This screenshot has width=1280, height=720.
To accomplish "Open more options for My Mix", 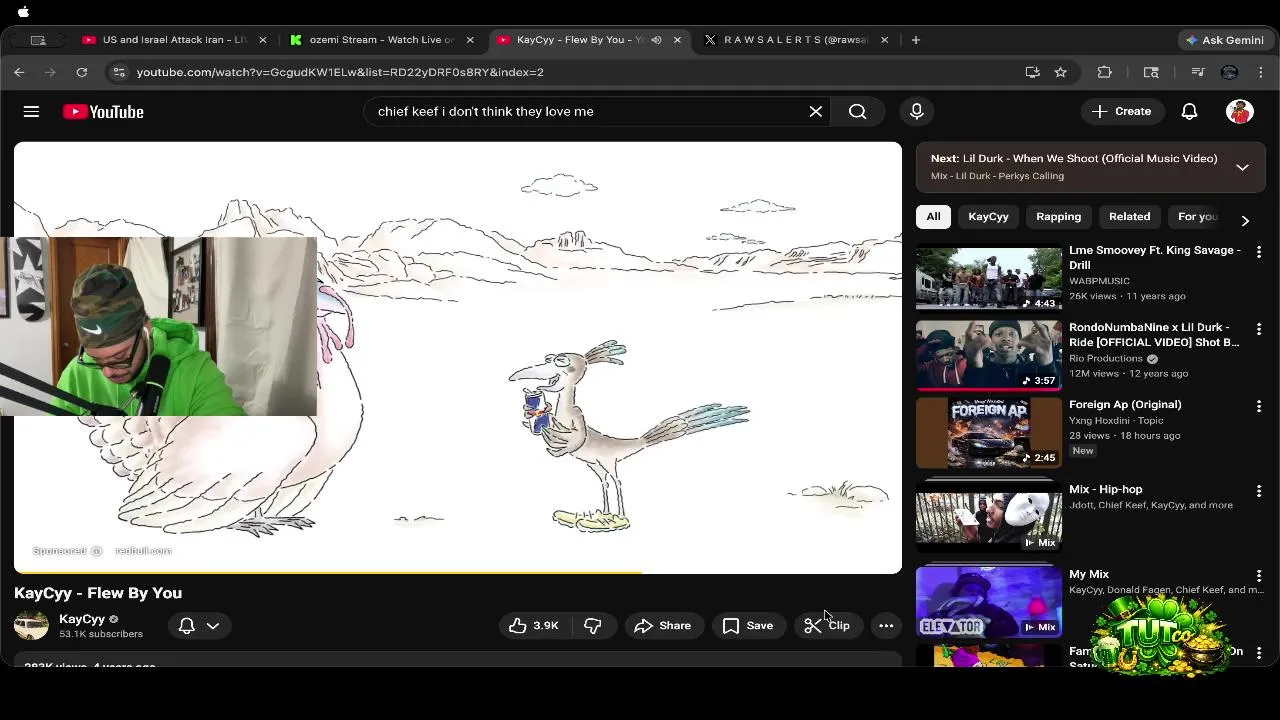I will 1259,576.
